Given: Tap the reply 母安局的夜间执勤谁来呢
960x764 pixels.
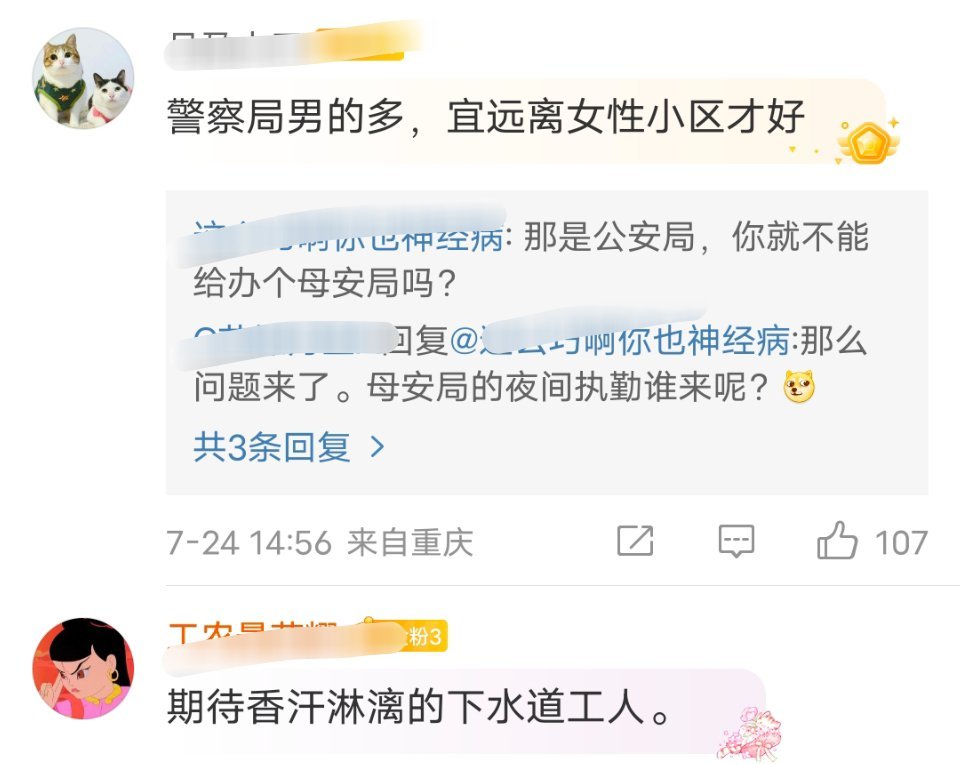Looking at the screenshot, I should click(530, 364).
